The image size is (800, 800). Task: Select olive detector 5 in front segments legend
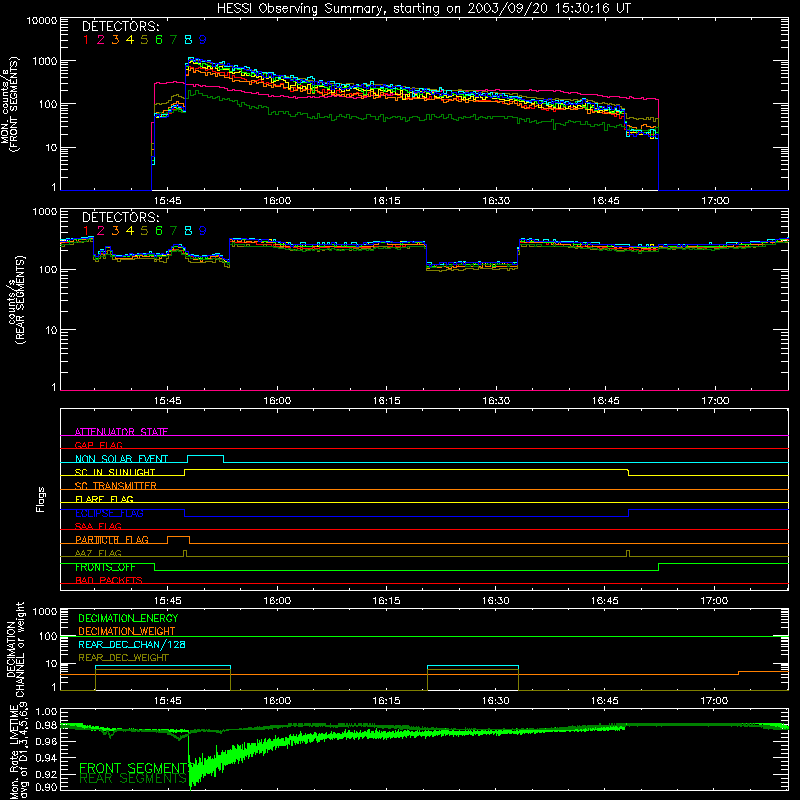[x=144, y=40]
